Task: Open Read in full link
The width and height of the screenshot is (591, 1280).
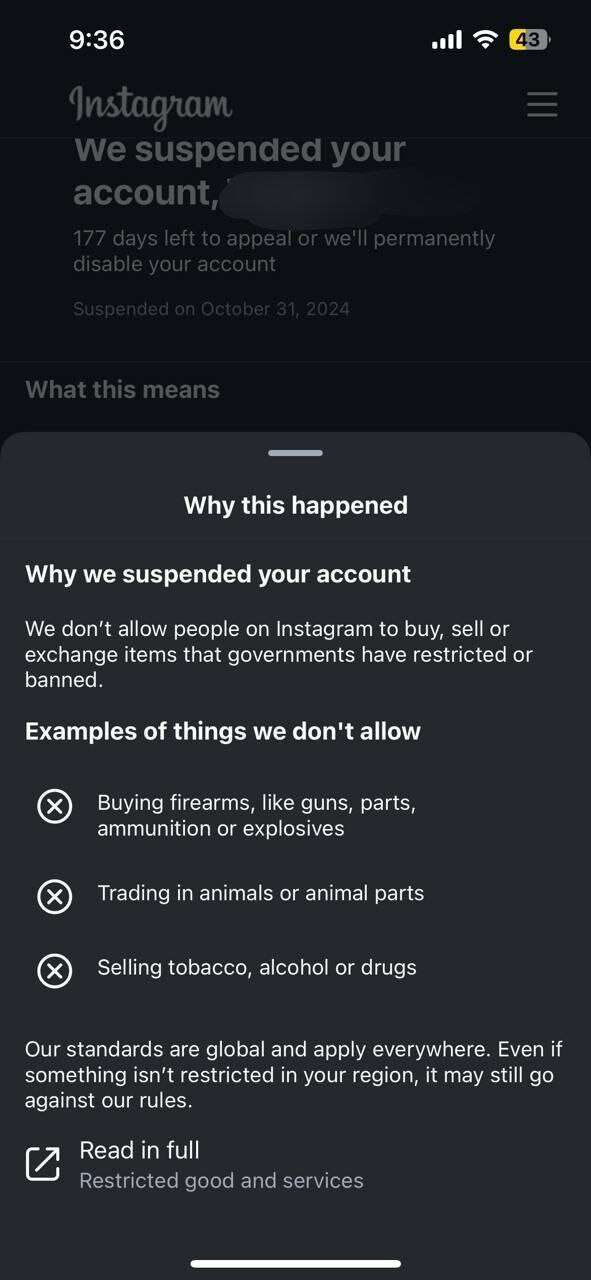Action: [140, 1150]
